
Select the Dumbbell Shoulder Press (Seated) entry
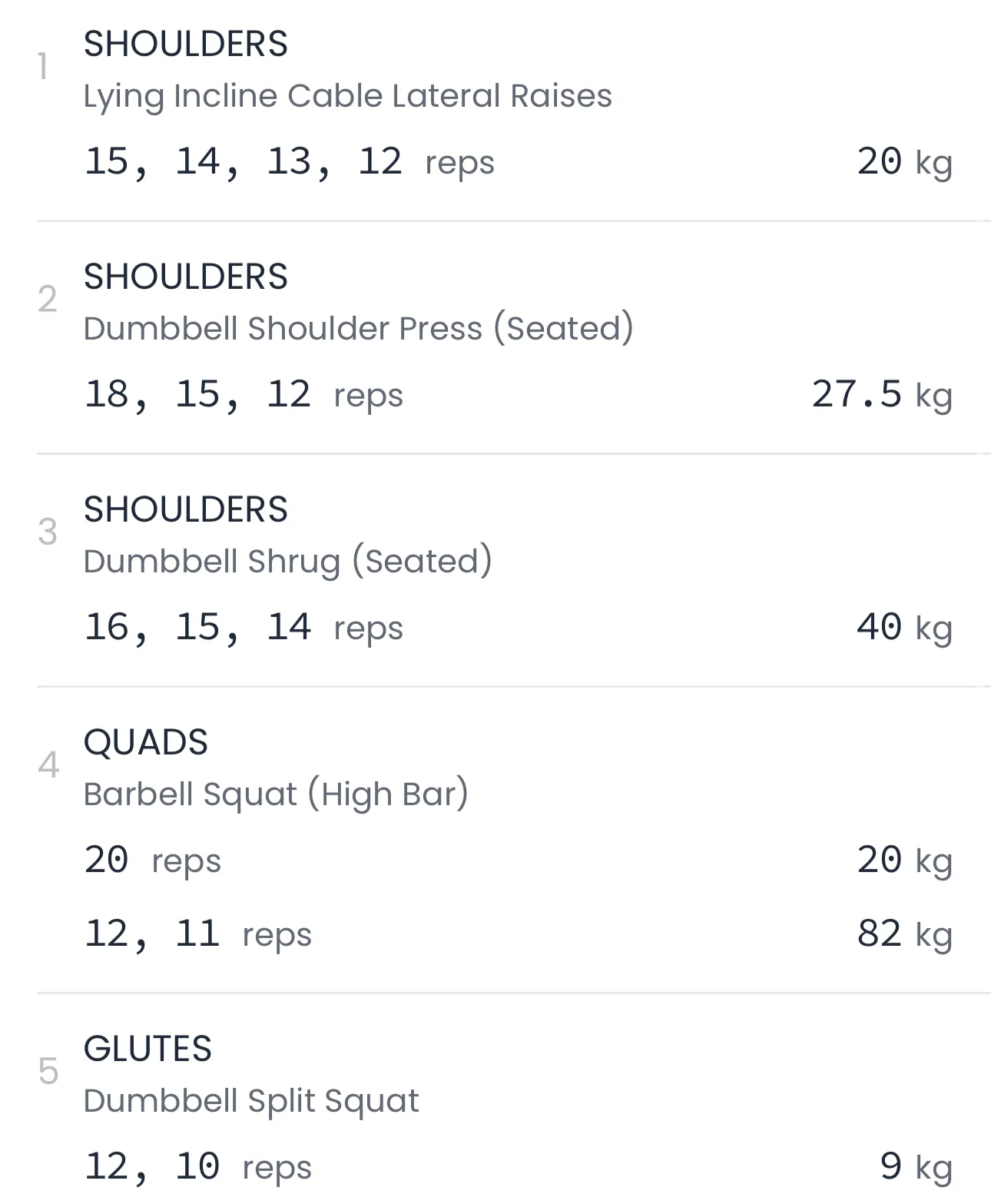click(358, 329)
